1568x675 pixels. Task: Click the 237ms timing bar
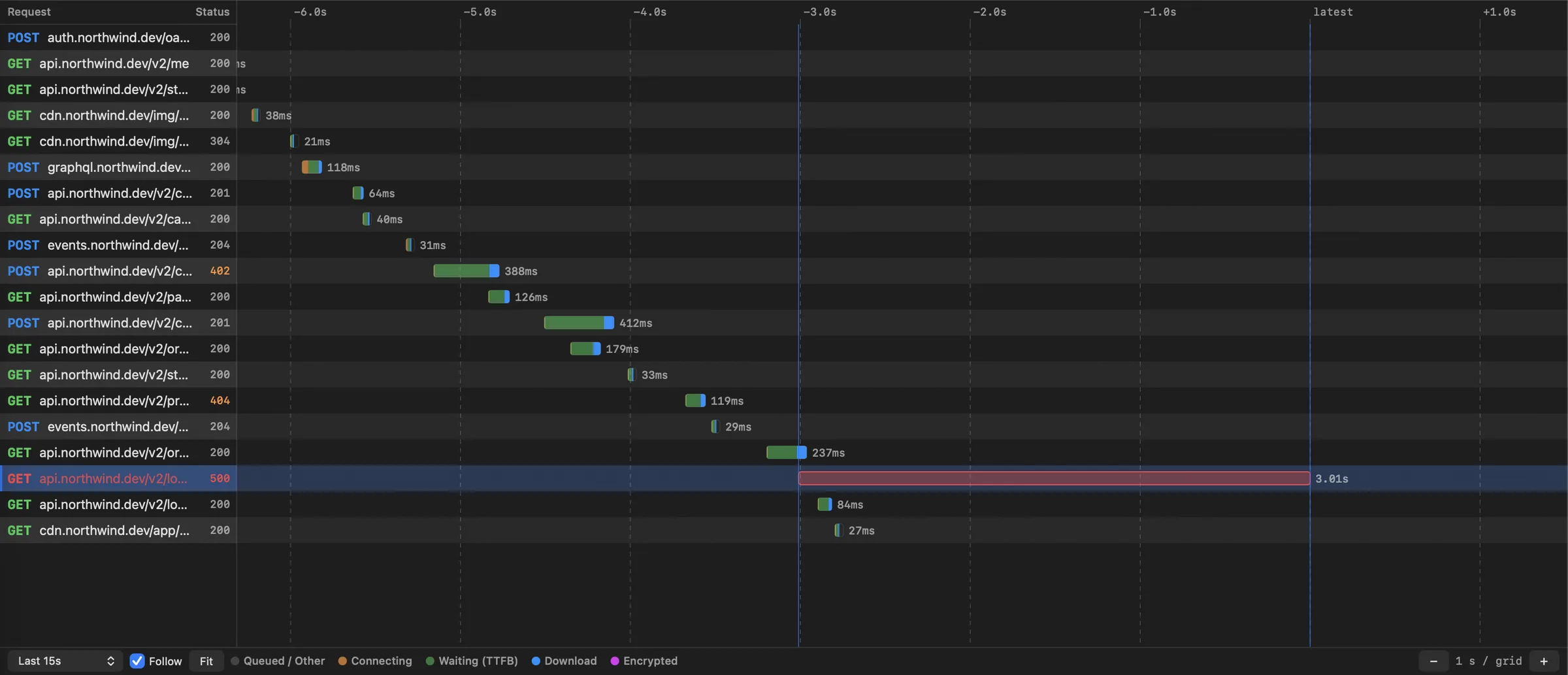[787, 452]
